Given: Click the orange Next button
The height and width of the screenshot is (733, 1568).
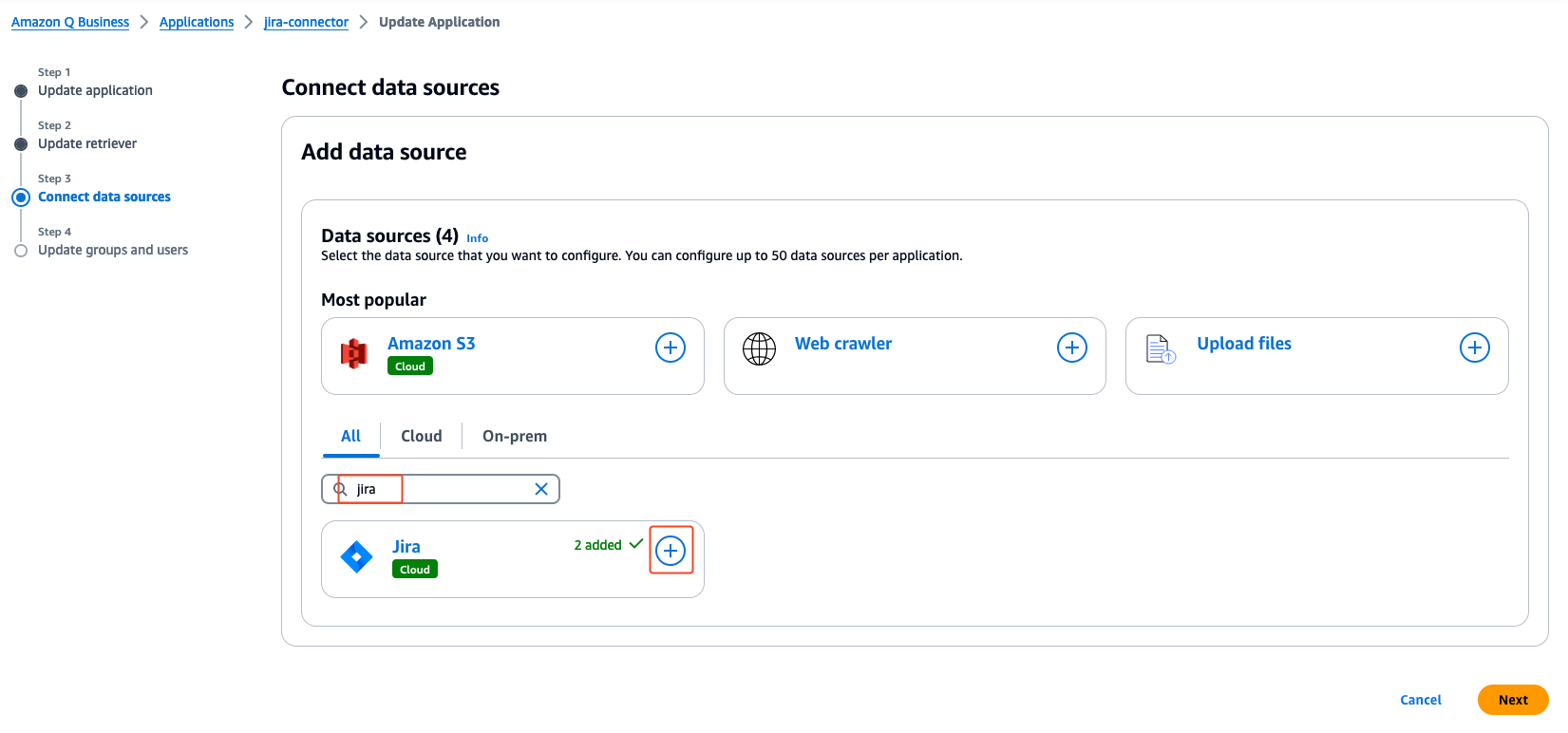Looking at the screenshot, I should 1513,700.
